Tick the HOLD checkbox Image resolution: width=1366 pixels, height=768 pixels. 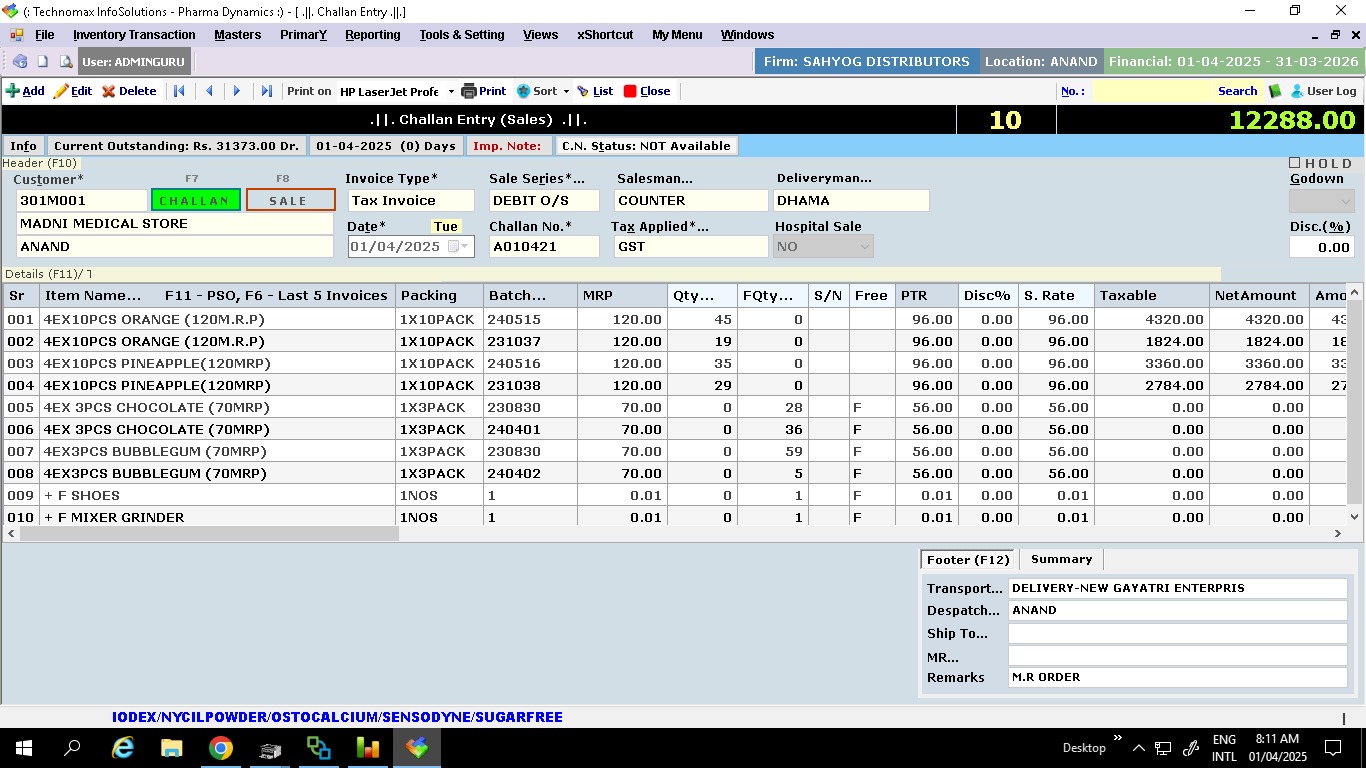(1295, 163)
